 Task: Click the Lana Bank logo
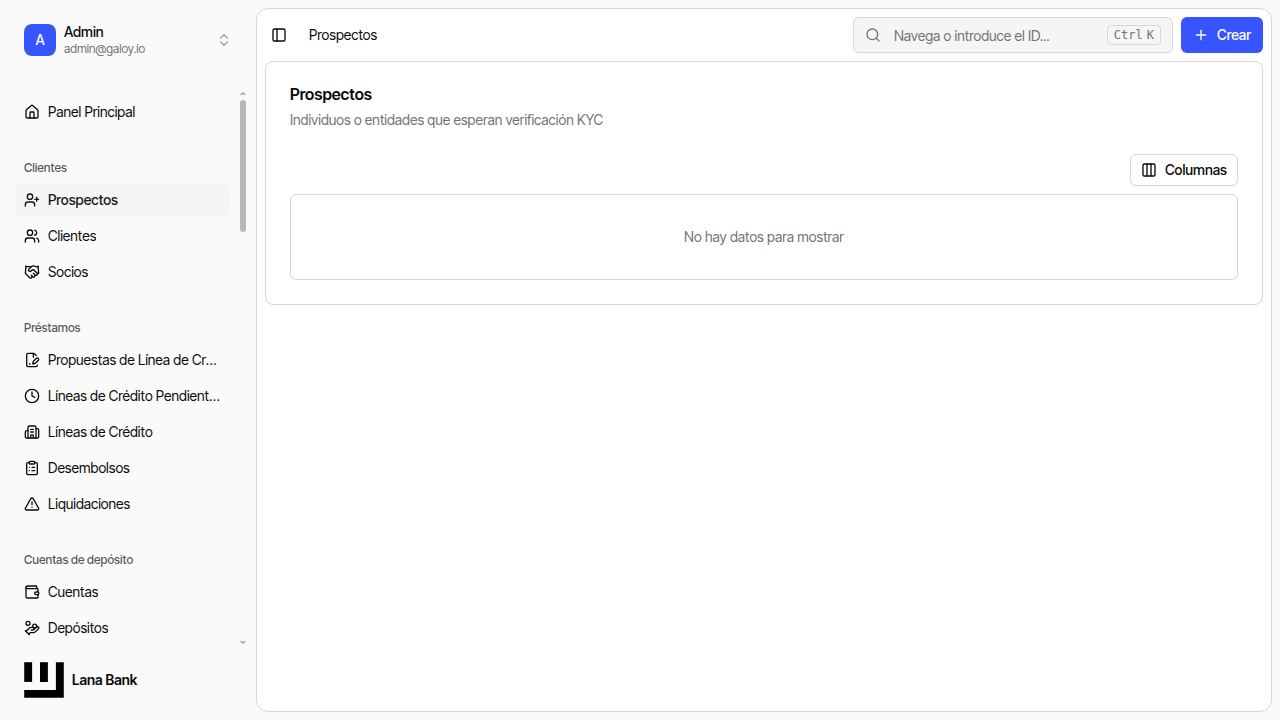tap(44, 680)
